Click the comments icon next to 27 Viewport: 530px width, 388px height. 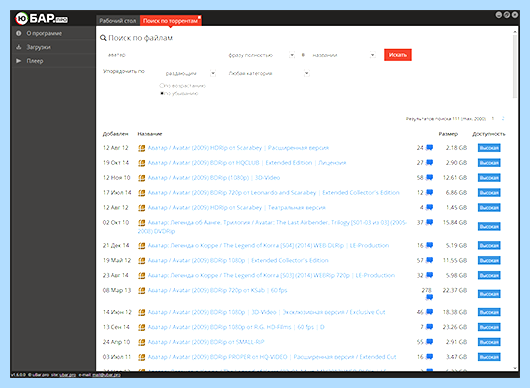tap(429, 163)
